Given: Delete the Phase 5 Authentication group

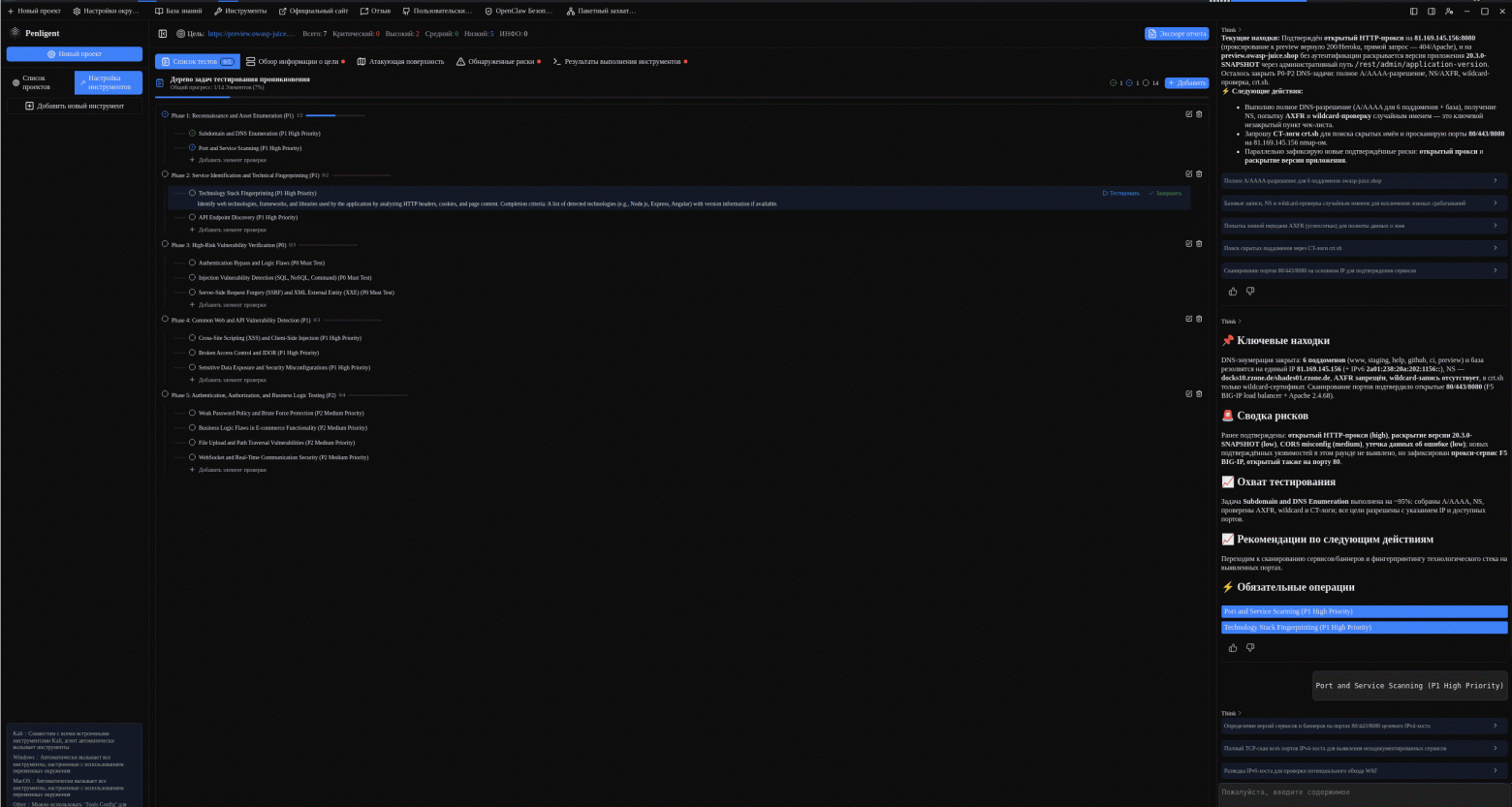Looking at the screenshot, I should tap(1199, 394).
